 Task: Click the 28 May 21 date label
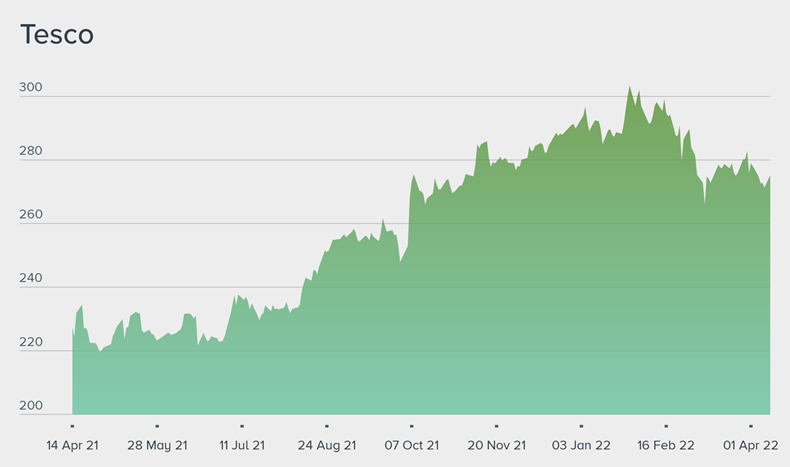click(x=157, y=445)
